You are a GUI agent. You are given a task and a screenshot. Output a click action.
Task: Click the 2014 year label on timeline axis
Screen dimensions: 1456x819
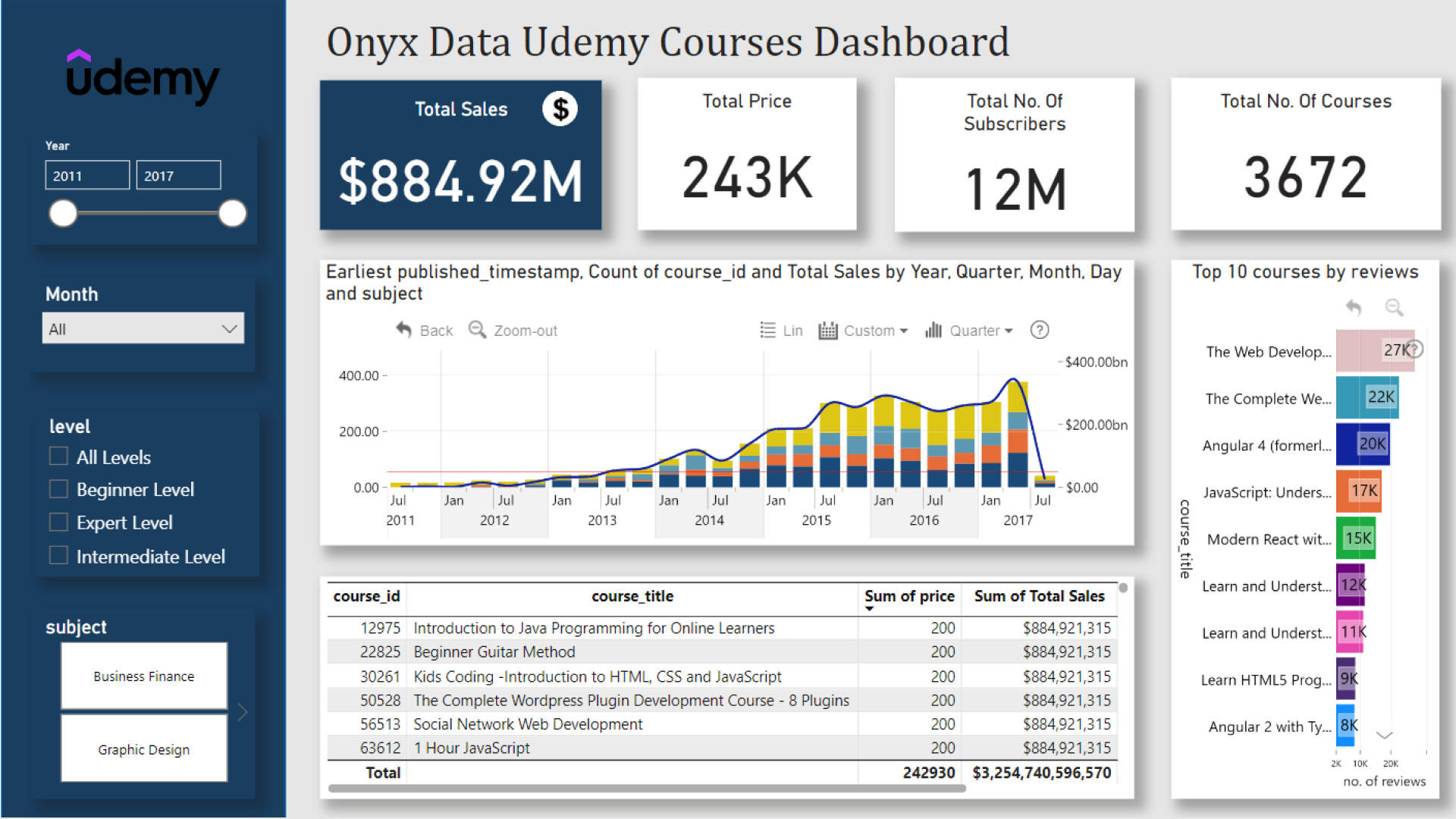[x=709, y=520]
